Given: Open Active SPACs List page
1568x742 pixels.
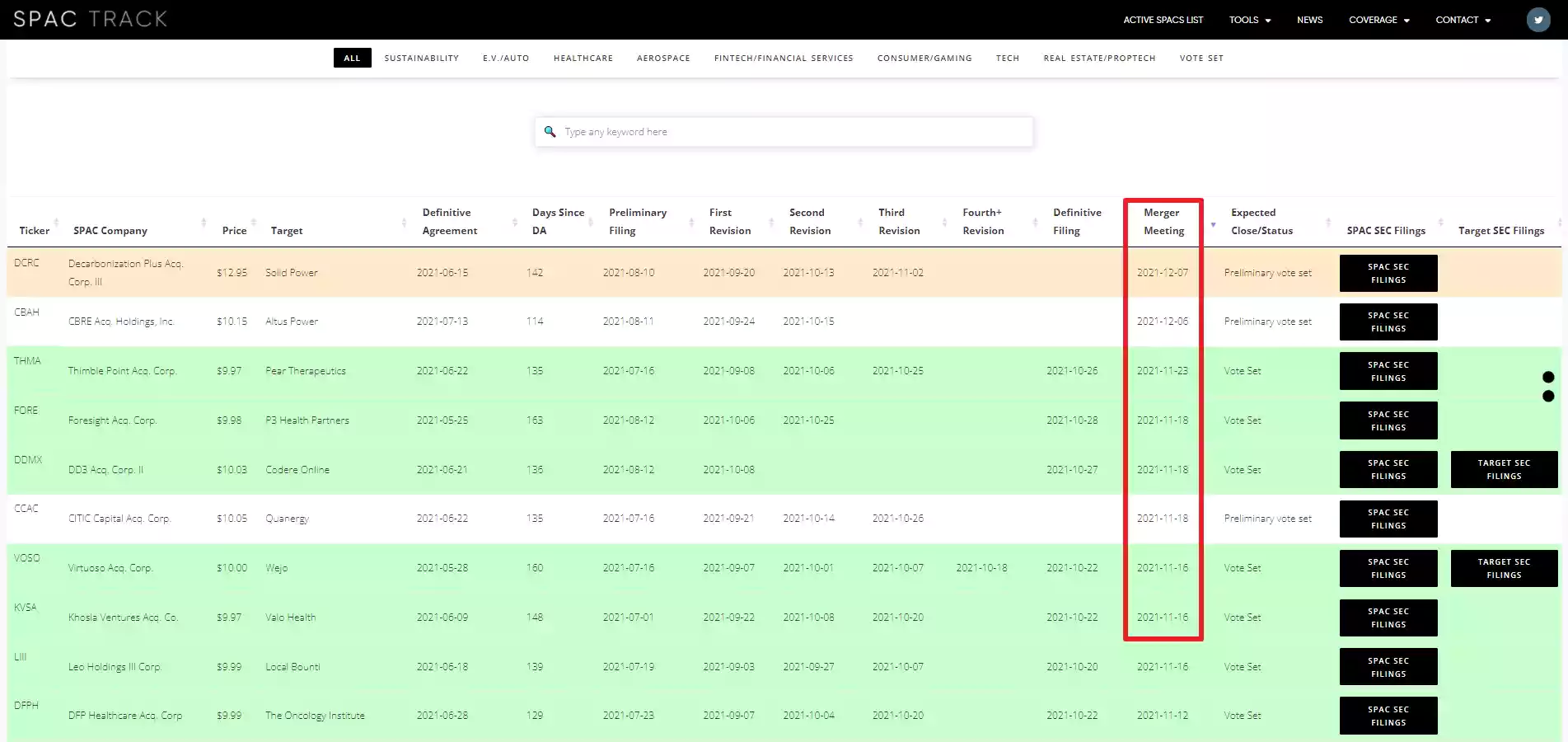Looking at the screenshot, I should tap(1163, 20).
